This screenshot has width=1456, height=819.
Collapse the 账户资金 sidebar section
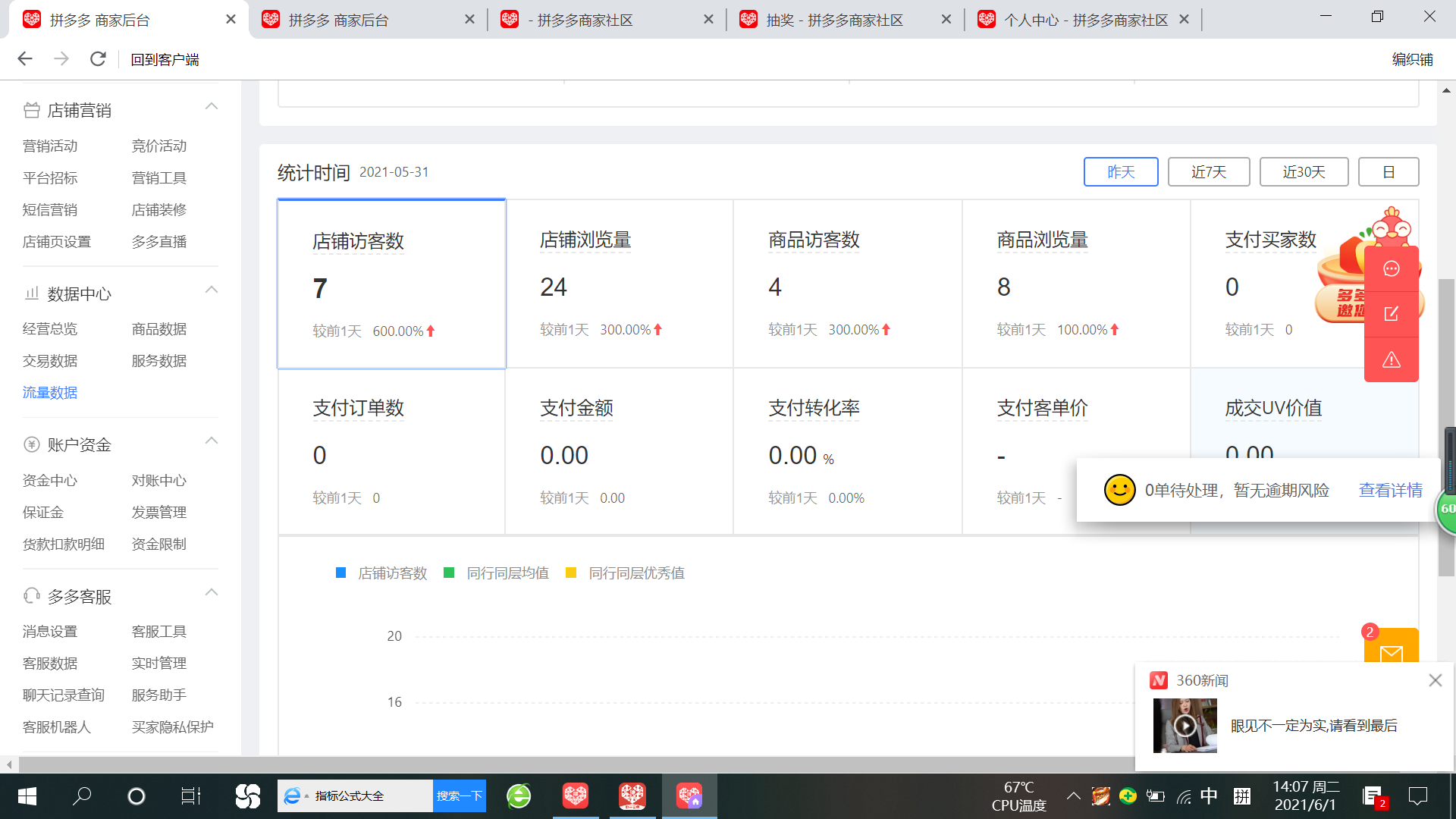click(x=212, y=441)
